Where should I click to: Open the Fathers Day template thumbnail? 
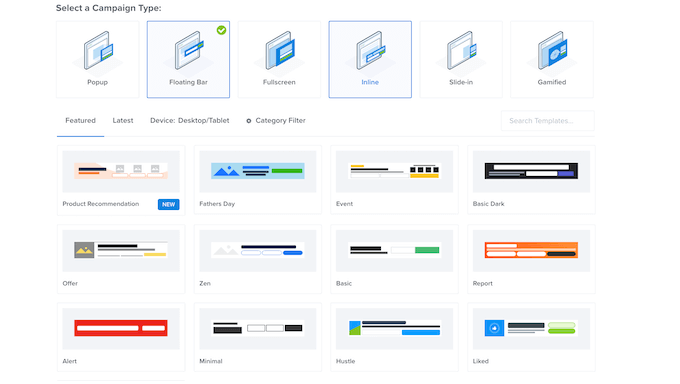258,171
